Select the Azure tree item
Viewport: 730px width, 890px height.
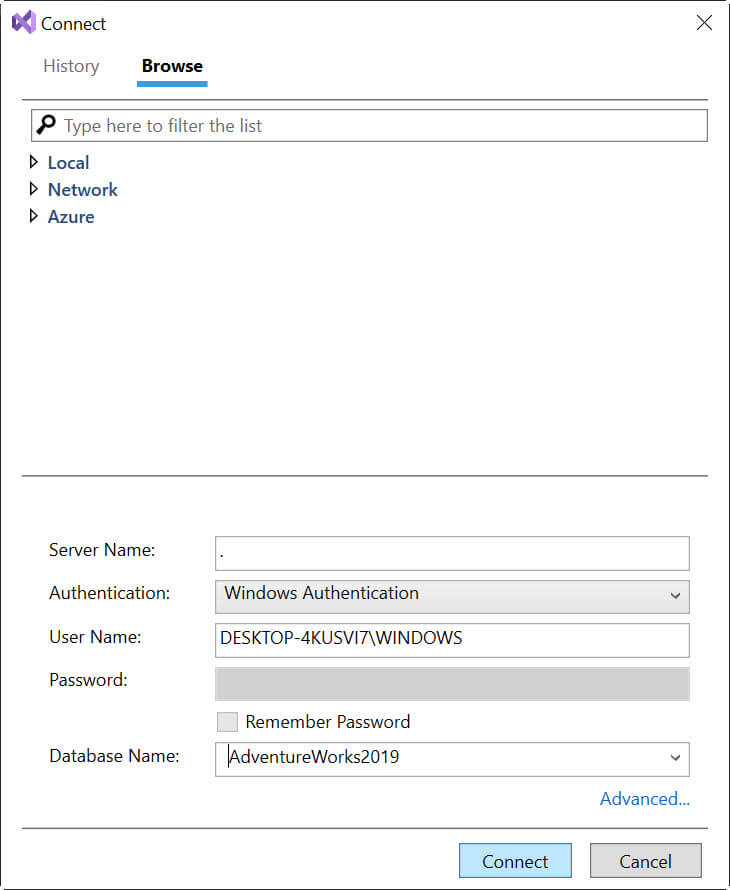(71, 217)
